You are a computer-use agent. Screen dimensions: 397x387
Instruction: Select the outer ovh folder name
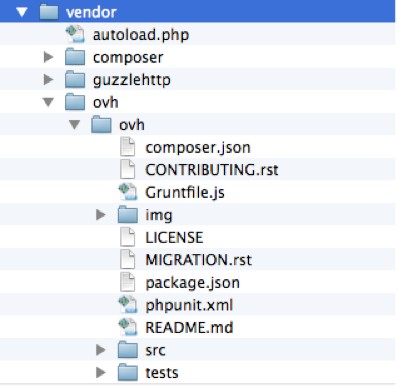click(106, 103)
